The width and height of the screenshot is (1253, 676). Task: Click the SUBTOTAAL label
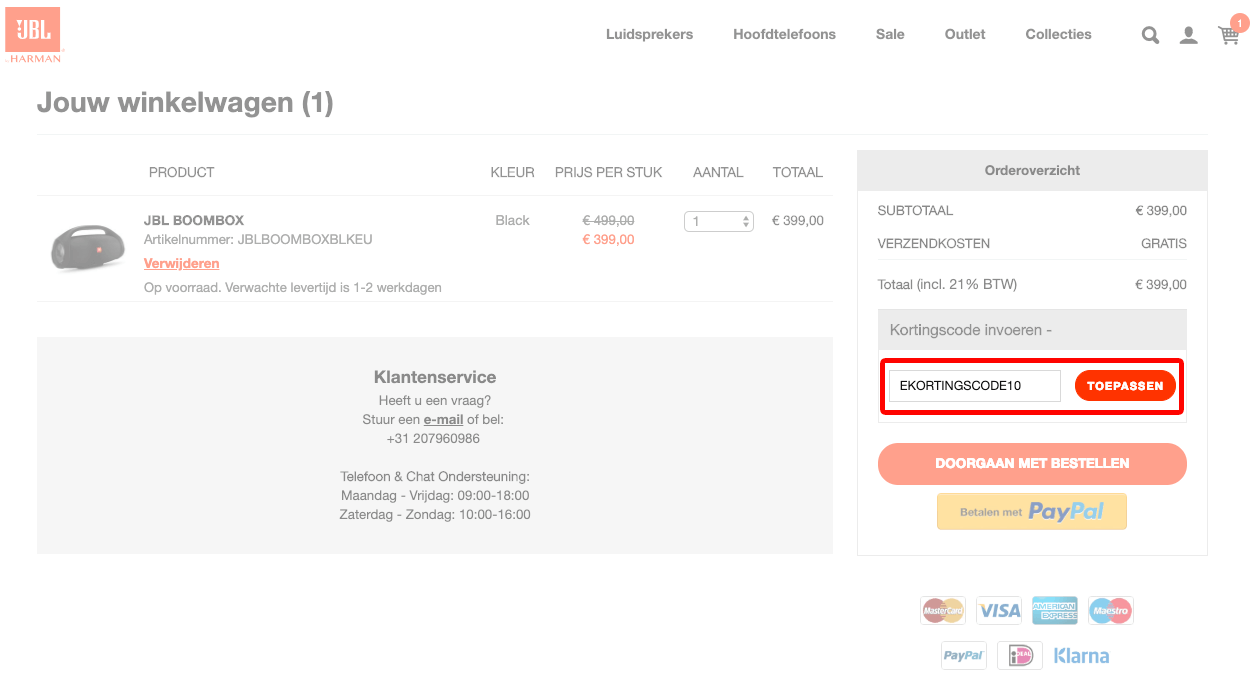click(x=915, y=211)
